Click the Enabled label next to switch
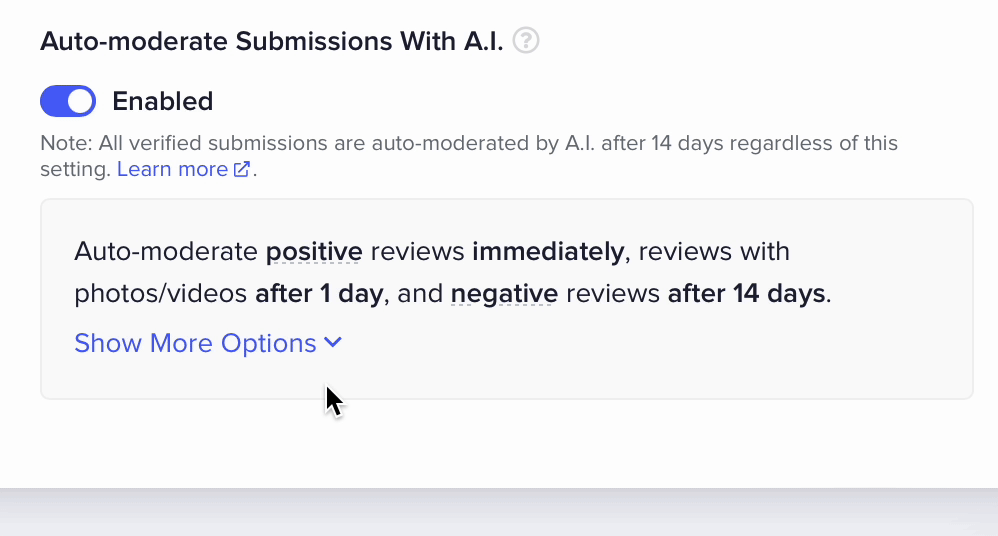Viewport: 998px width, 536px height. 162,101
